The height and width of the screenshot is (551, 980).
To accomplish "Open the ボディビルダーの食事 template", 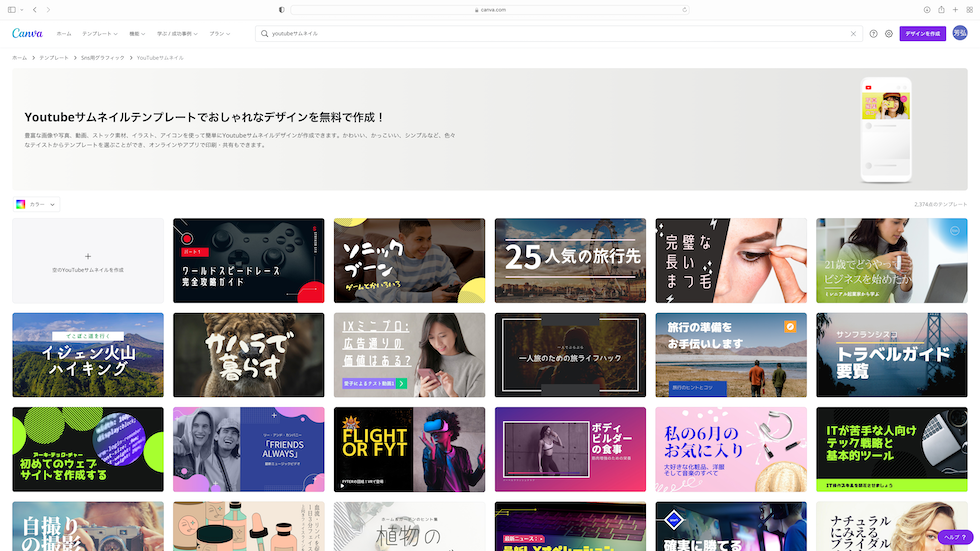I will pos(570,449).
